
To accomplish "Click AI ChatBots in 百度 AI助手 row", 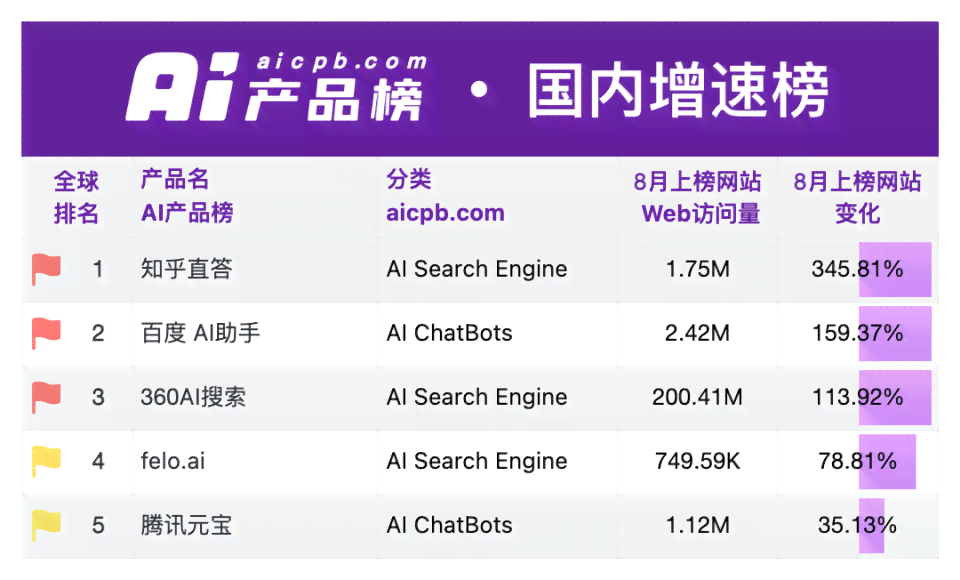I will click(x=449, y=333).
